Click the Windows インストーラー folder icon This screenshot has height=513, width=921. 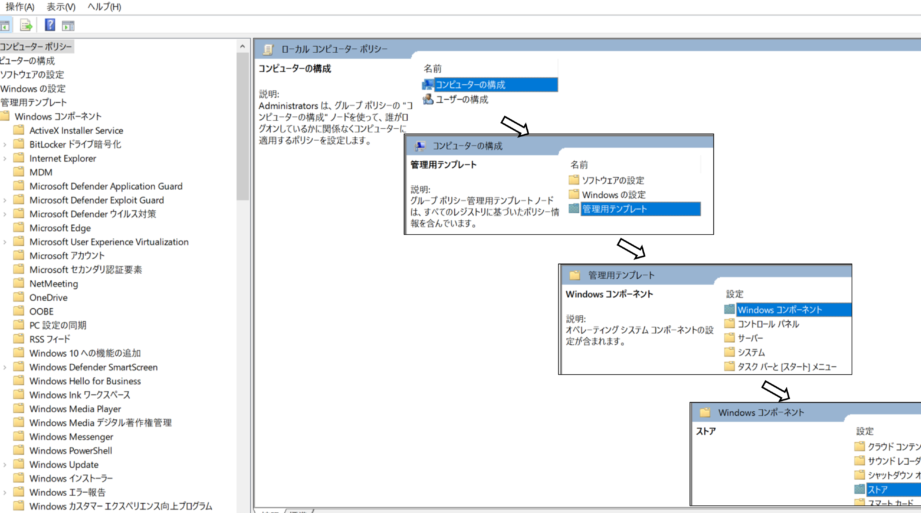click(19, 478)
